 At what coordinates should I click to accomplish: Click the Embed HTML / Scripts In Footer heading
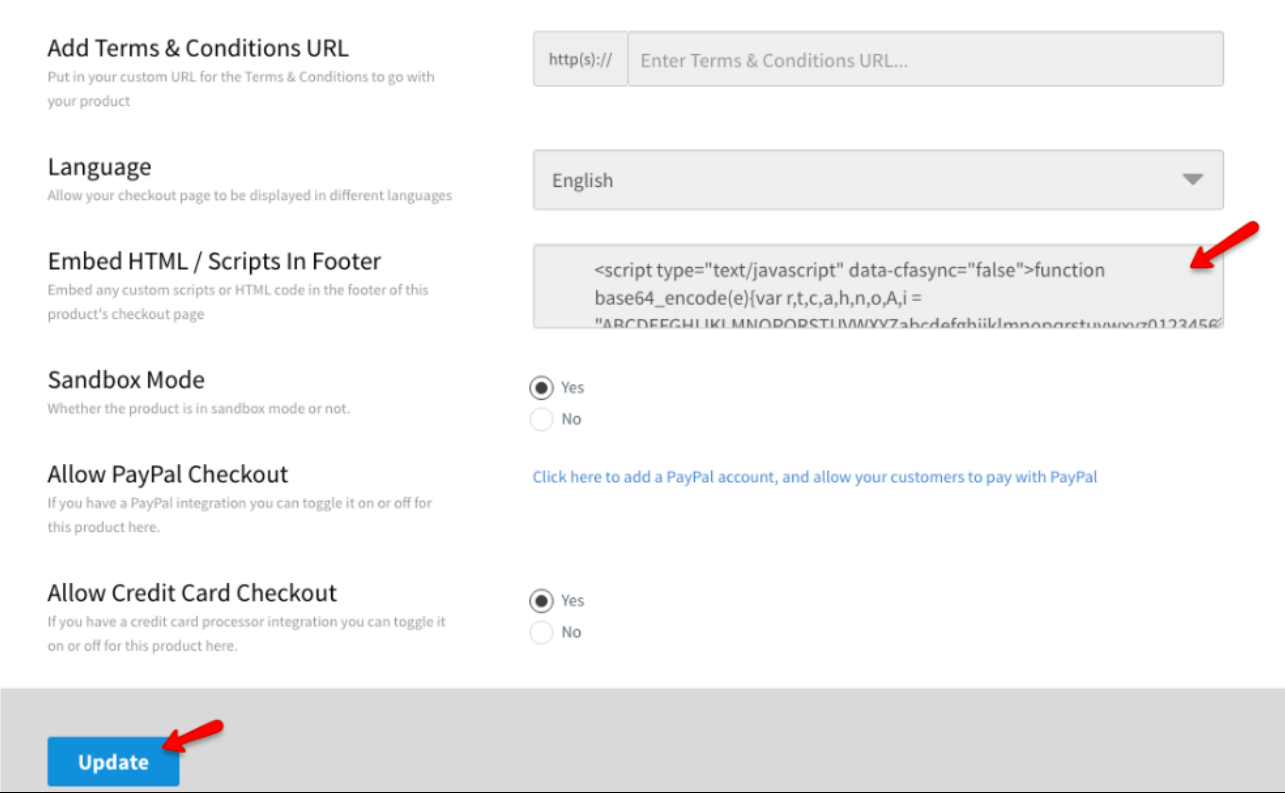214,262
